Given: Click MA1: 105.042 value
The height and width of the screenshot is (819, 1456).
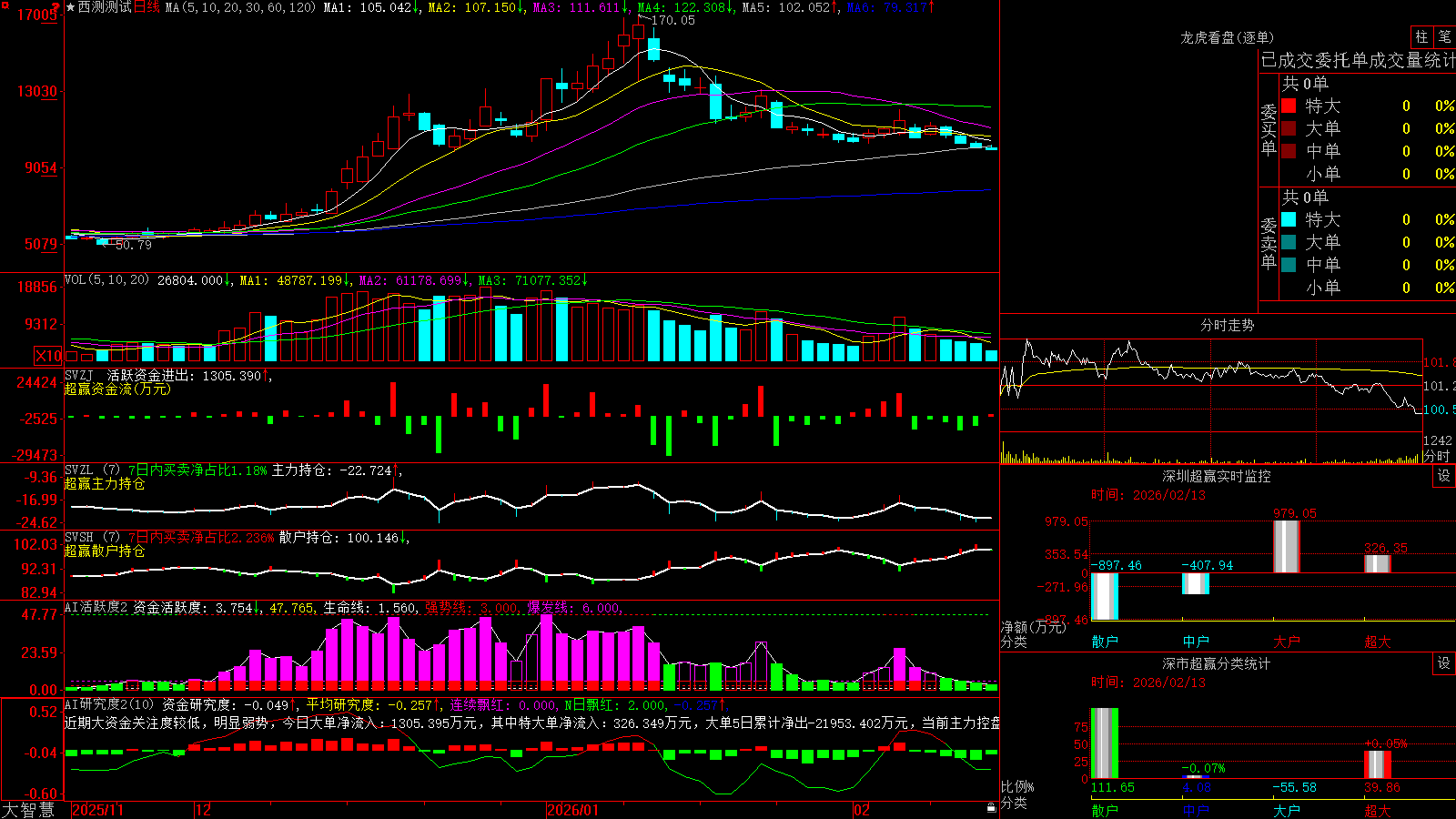Looking at the screenshot, I should 371,7.
